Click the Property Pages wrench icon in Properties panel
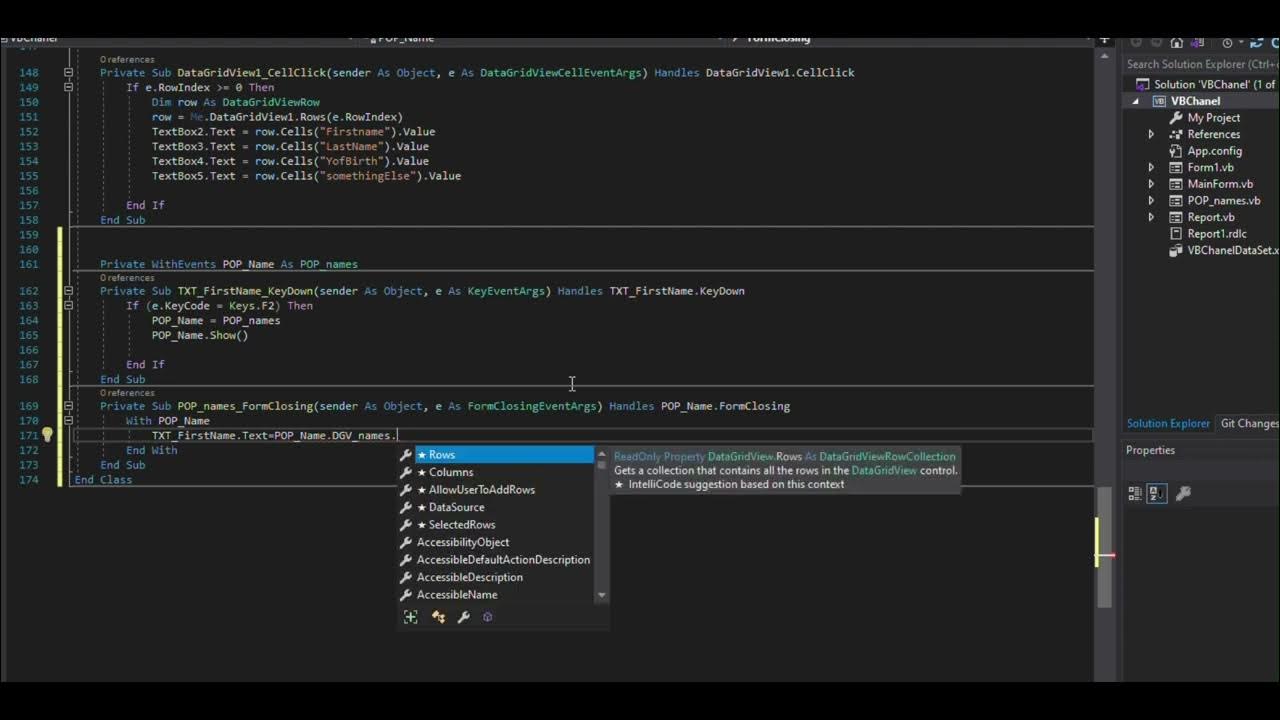Screen dimensions: 1280x720 tap(1183, 493)
